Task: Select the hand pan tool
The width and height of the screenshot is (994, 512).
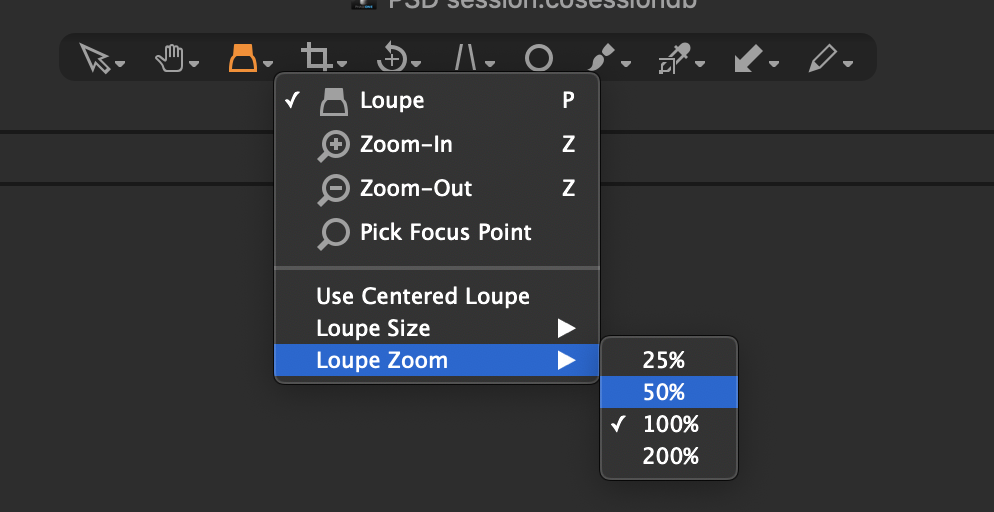Action: click(x=170, y=59)
